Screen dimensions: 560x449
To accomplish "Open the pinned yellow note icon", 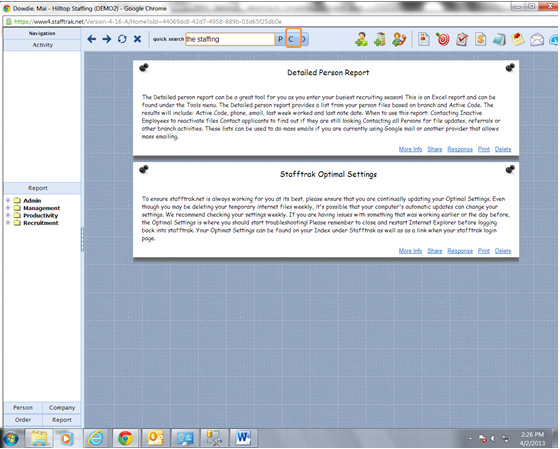I will point(518,39).
